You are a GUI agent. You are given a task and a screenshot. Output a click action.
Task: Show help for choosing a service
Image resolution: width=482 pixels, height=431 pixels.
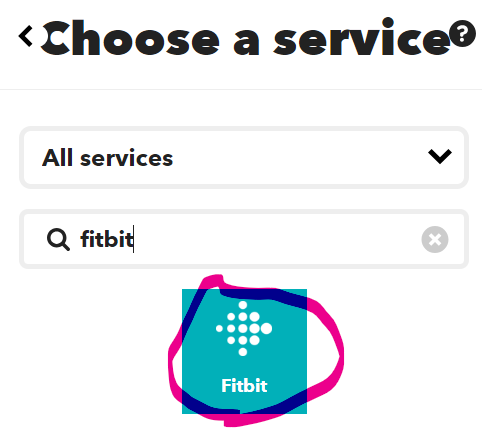point(462,34)
